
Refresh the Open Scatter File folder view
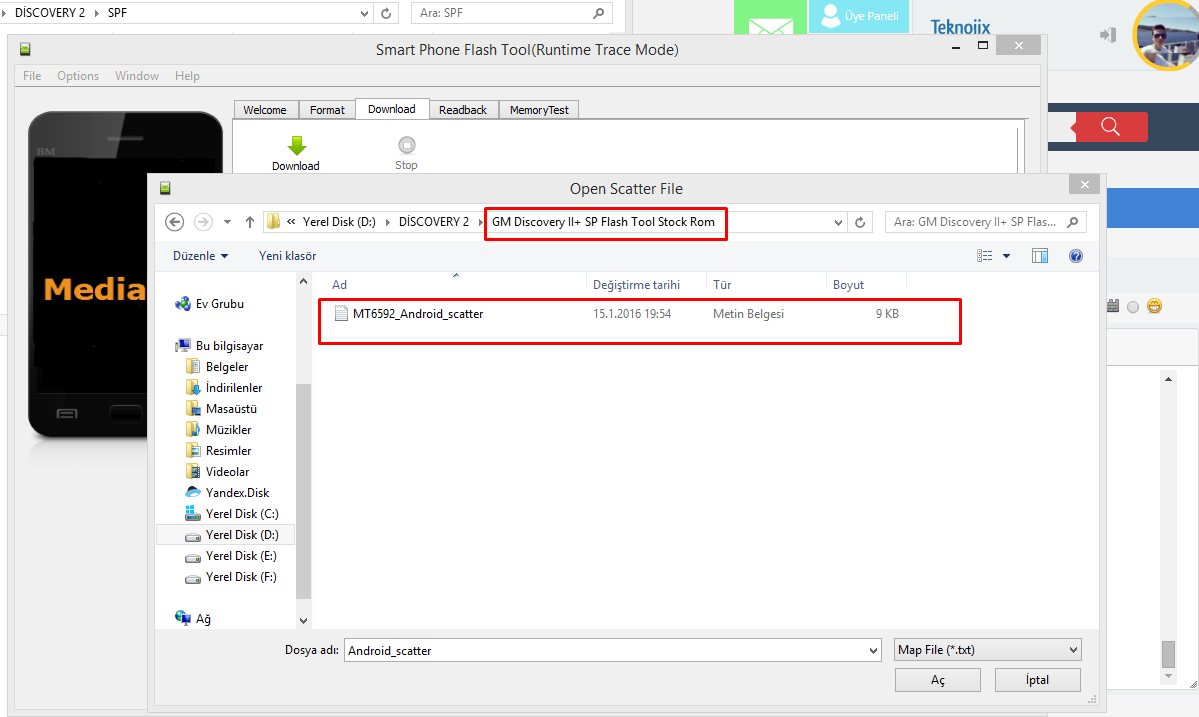(x=861, y=222)
